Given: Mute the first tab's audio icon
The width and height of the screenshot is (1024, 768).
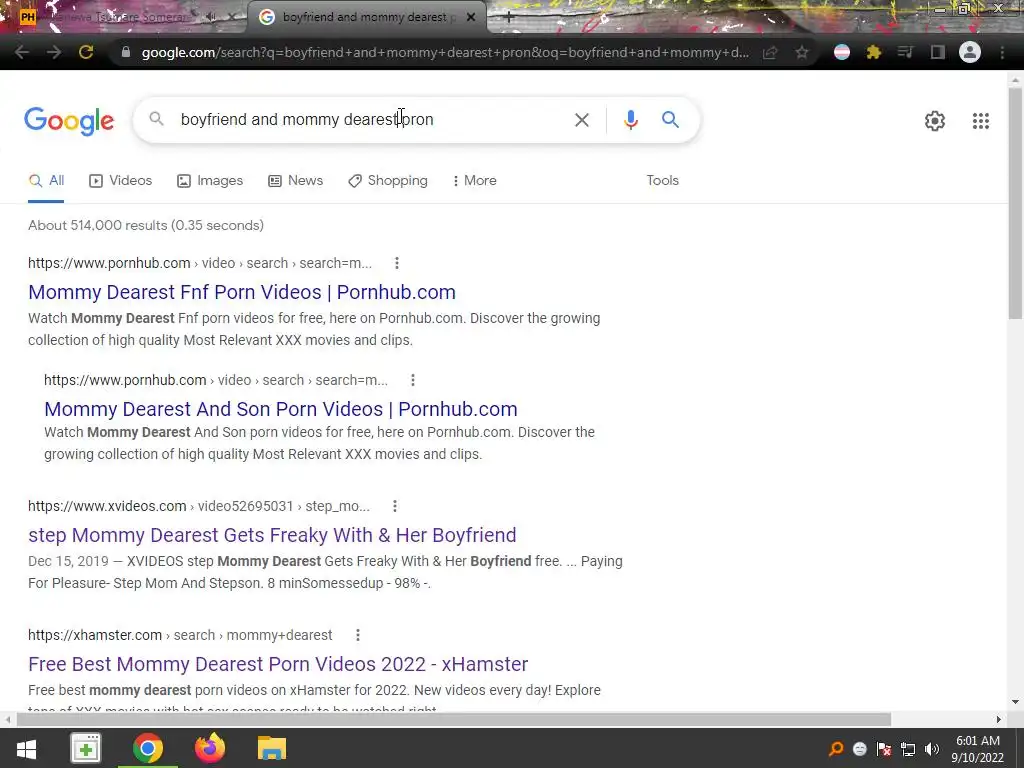Looking at the screenshot, I should pos(210,17).
